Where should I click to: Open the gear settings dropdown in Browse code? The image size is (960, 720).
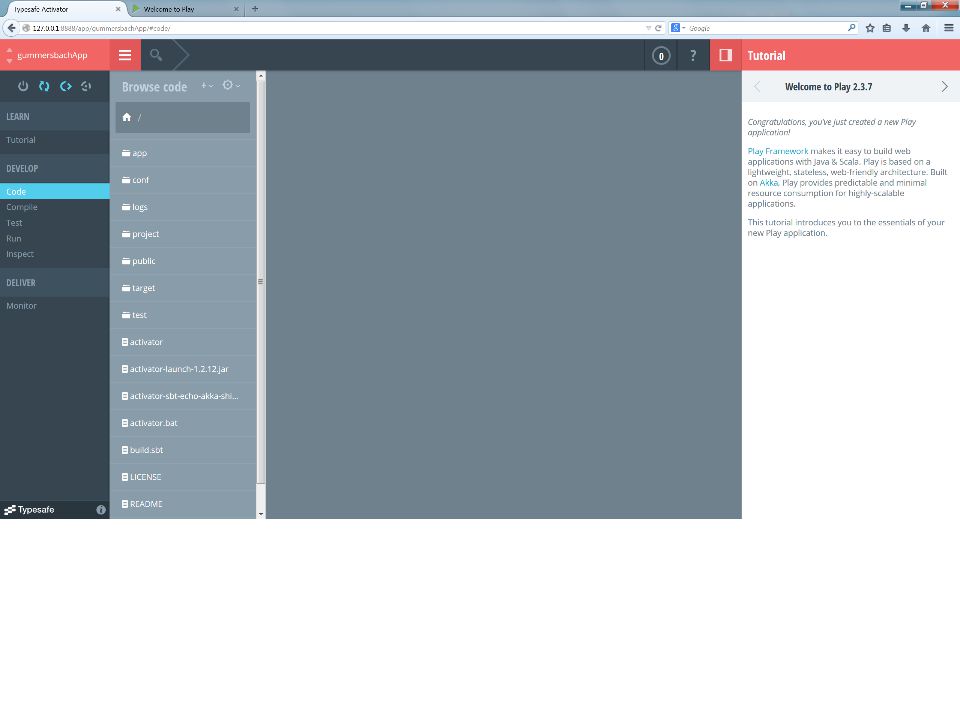231,85
